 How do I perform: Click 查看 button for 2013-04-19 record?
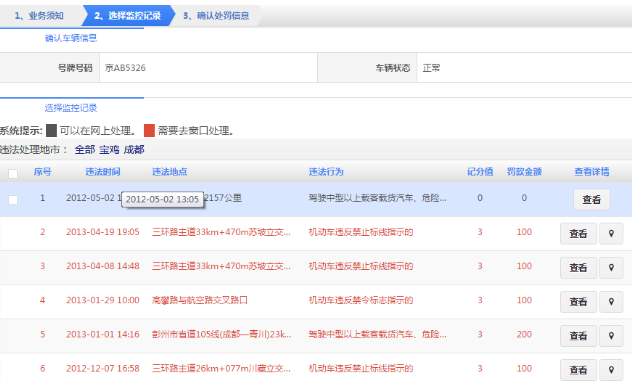578,233
